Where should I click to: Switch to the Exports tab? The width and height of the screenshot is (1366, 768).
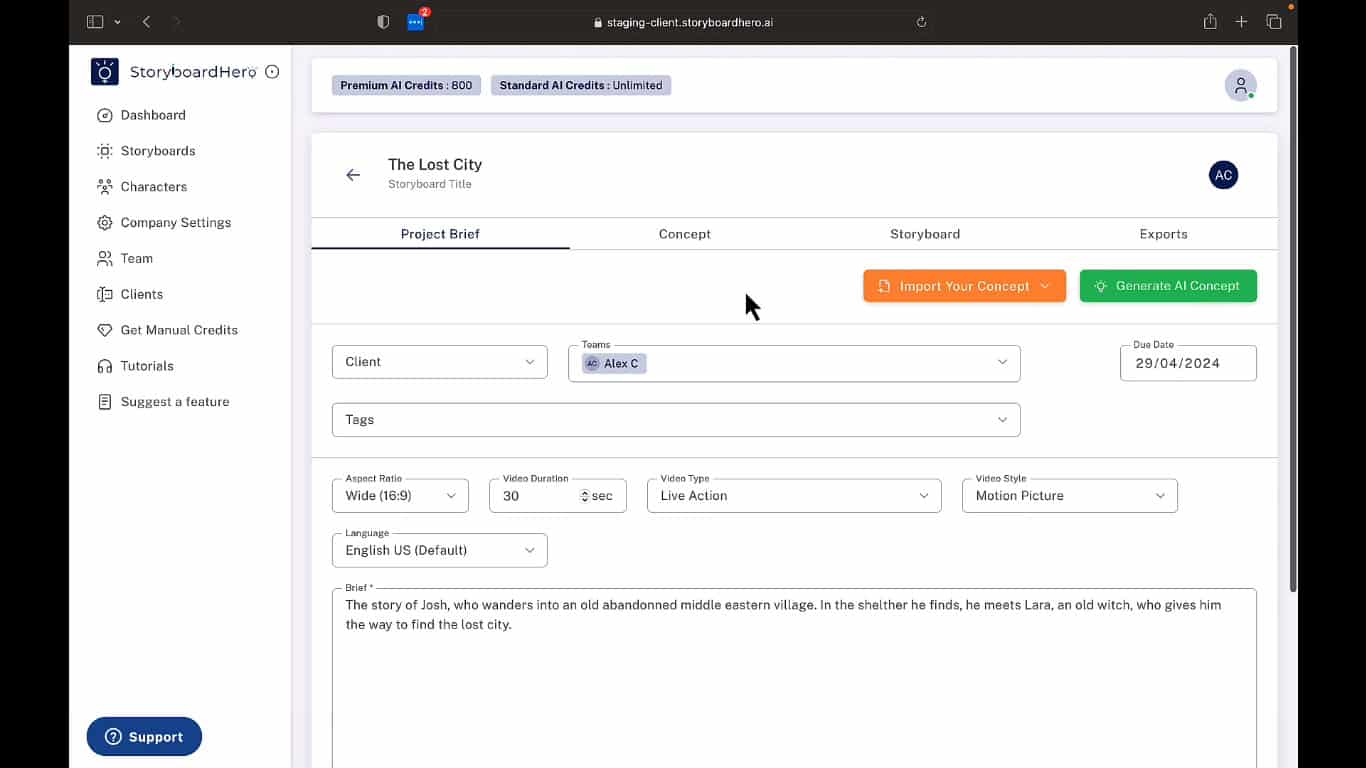pos(1163,234)
